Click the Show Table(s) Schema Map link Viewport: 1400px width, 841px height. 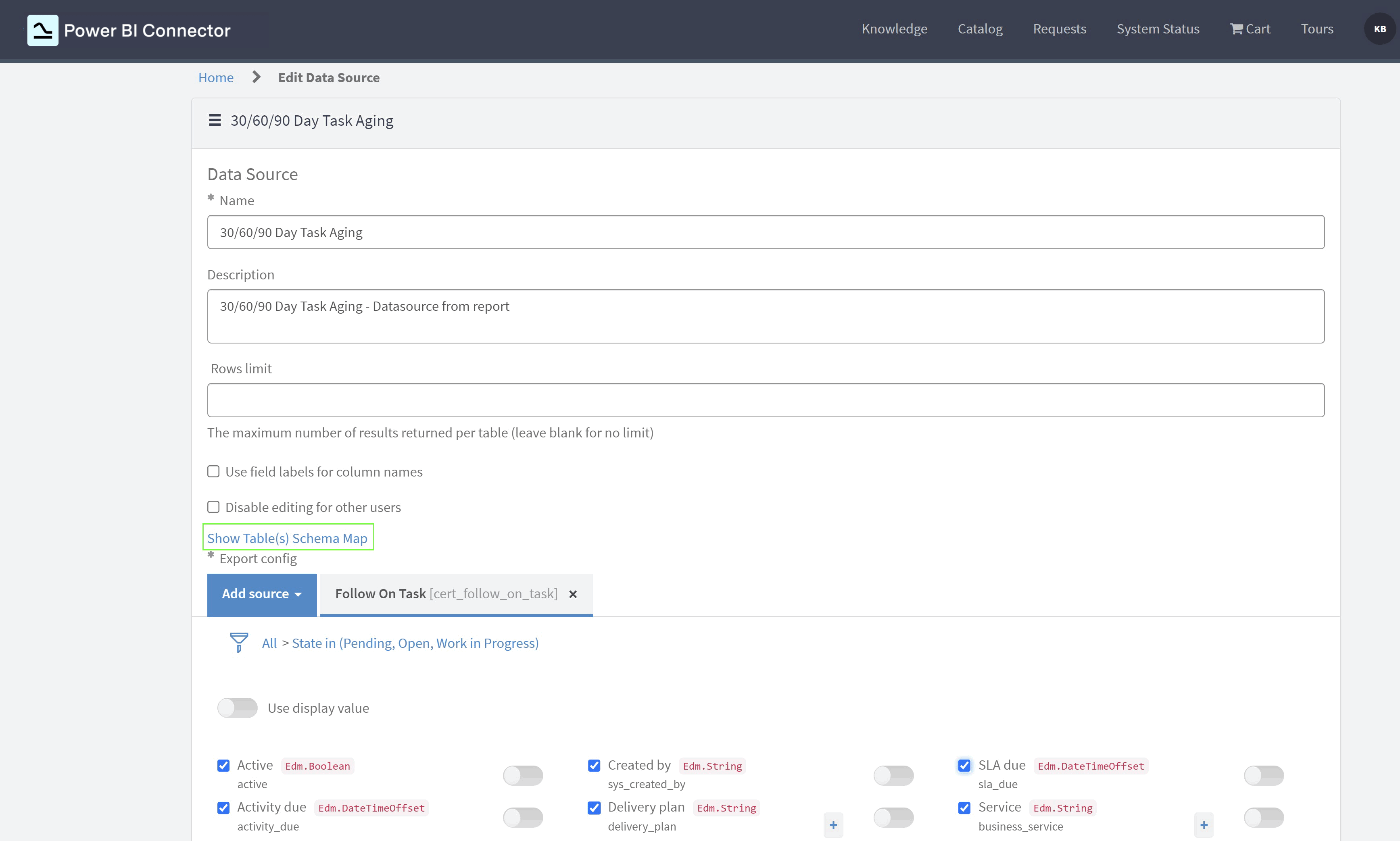287,538
